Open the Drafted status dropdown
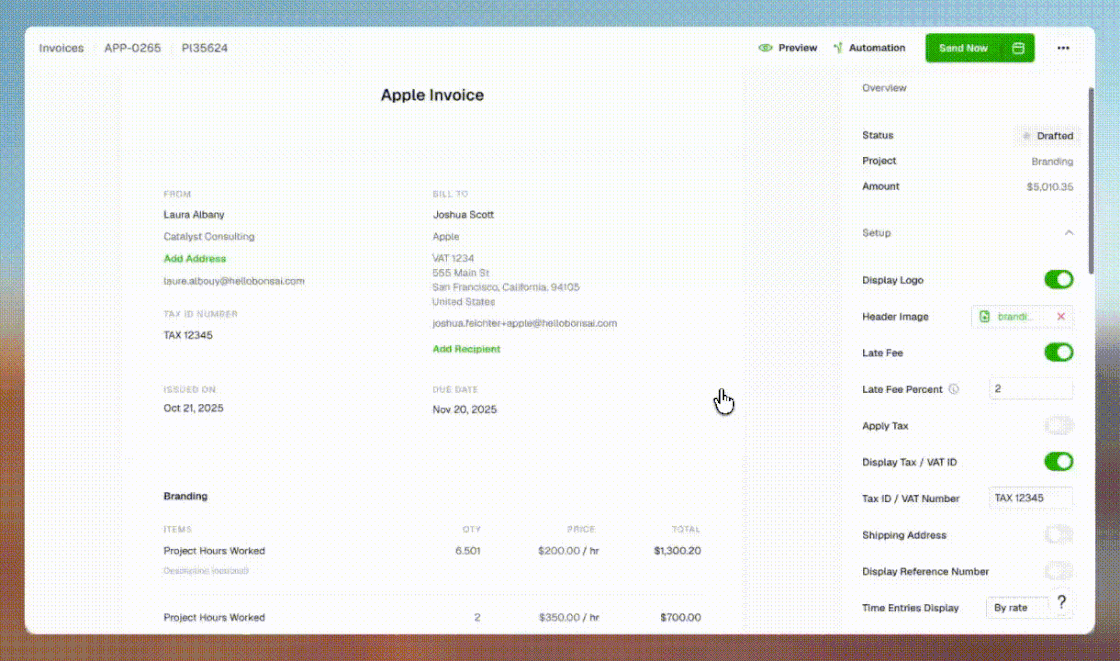 [1048, 136]
